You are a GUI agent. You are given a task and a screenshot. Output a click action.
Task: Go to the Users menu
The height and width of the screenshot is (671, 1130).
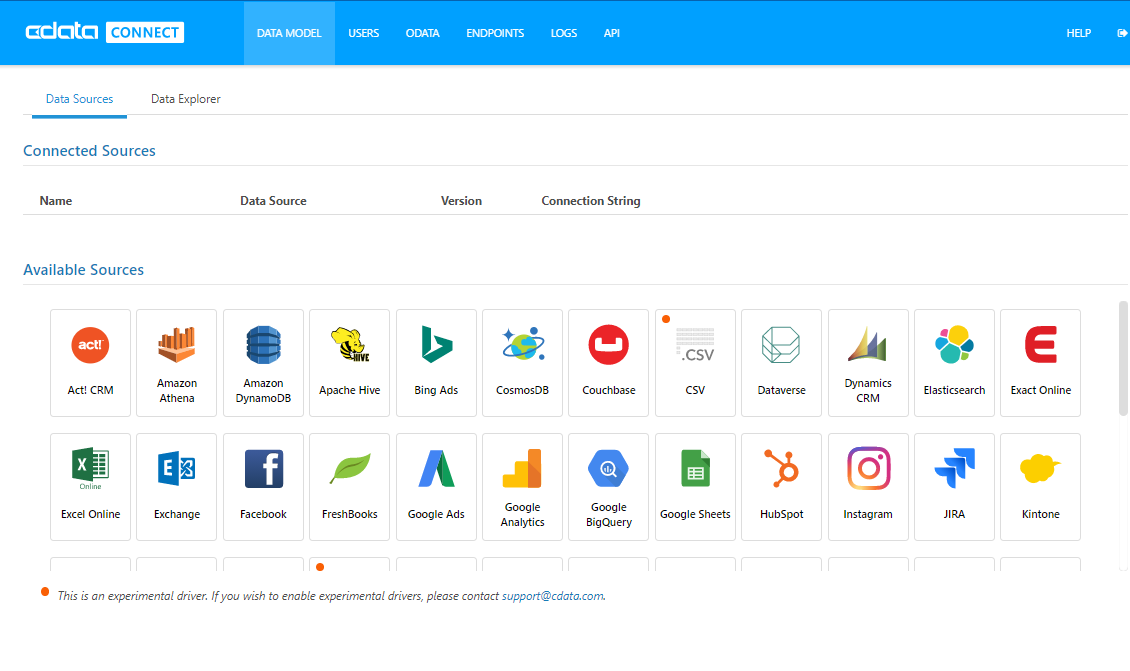(x=363, y=33)
